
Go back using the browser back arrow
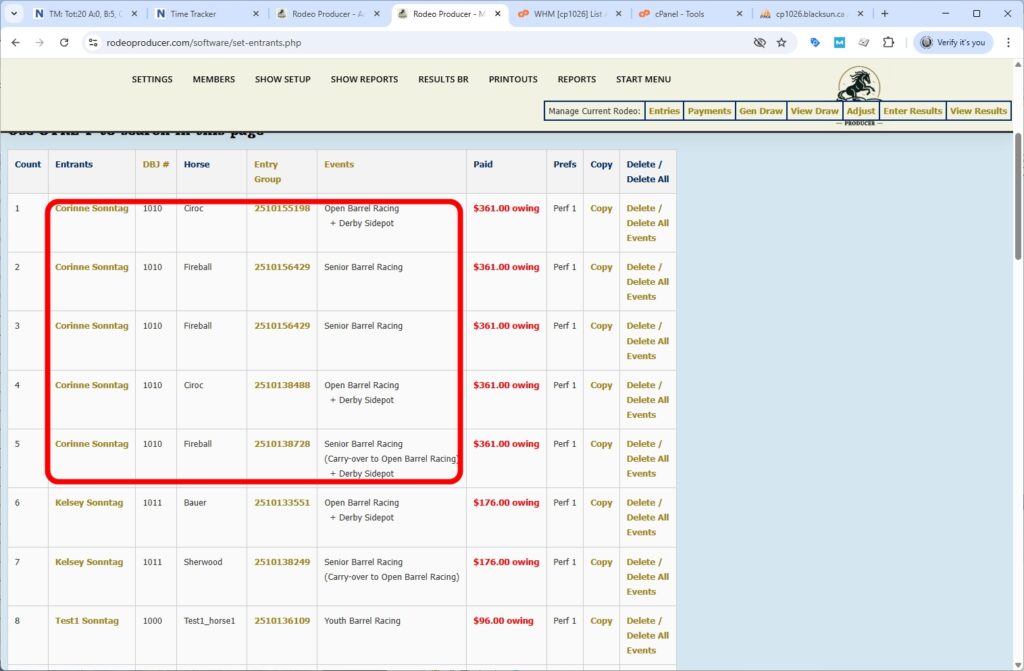coord(16,43)
